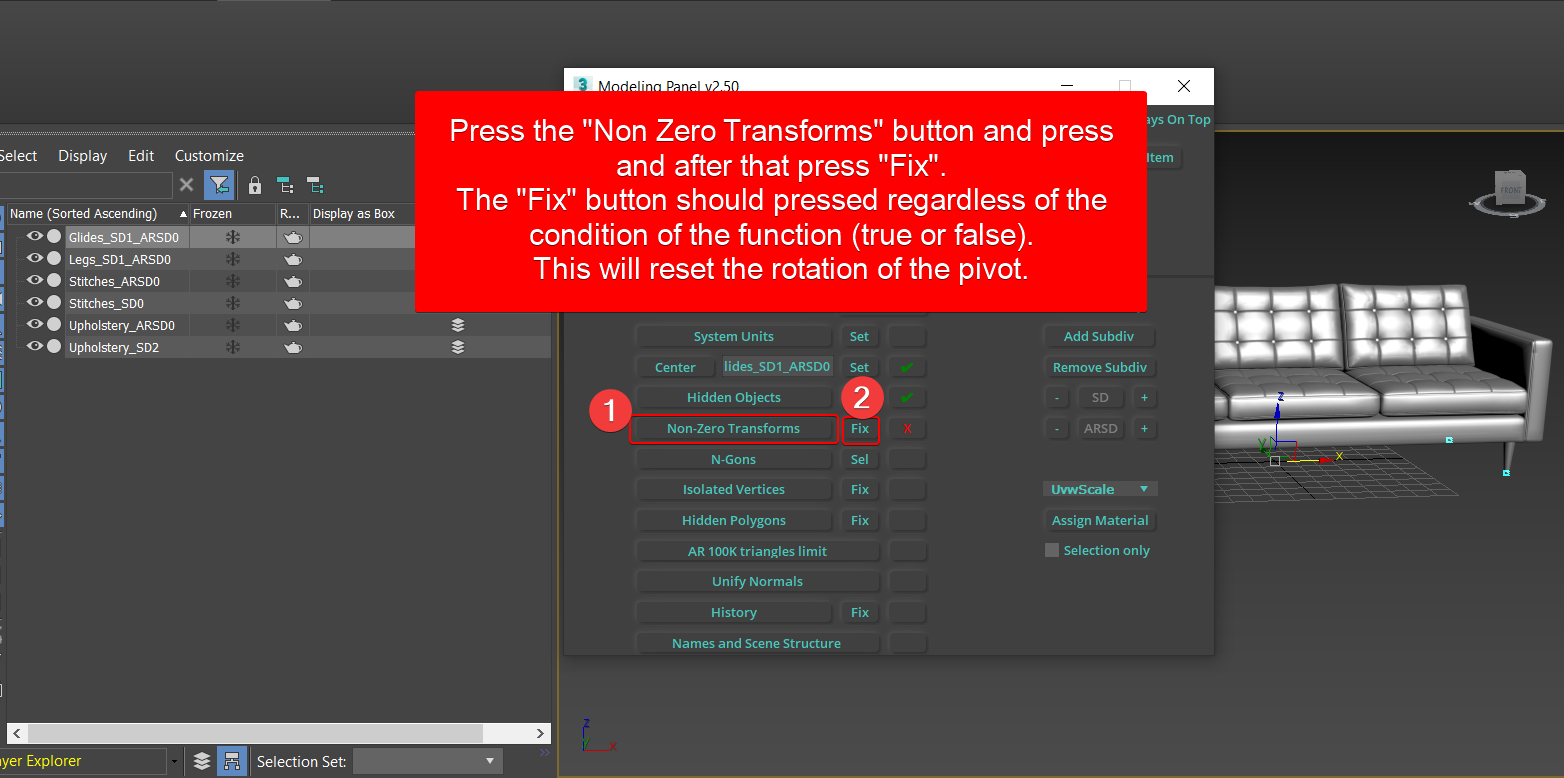Hide Glides_SD1_ARSD0 using its eye icon
Viewport: 1564px width, 778px height.
tap(35, 237)
